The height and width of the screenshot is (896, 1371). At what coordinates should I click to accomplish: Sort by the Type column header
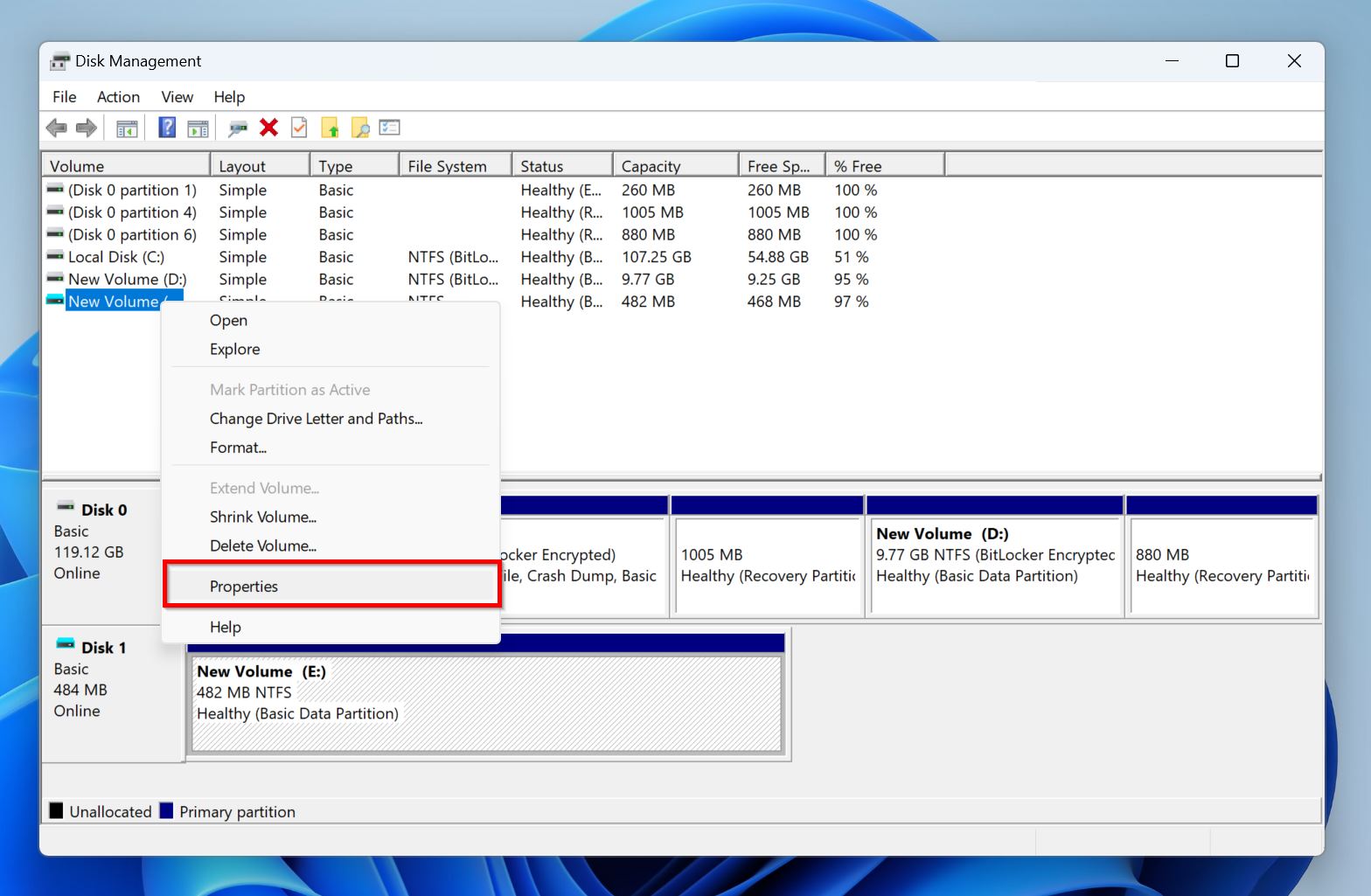(x=354, y=166)
